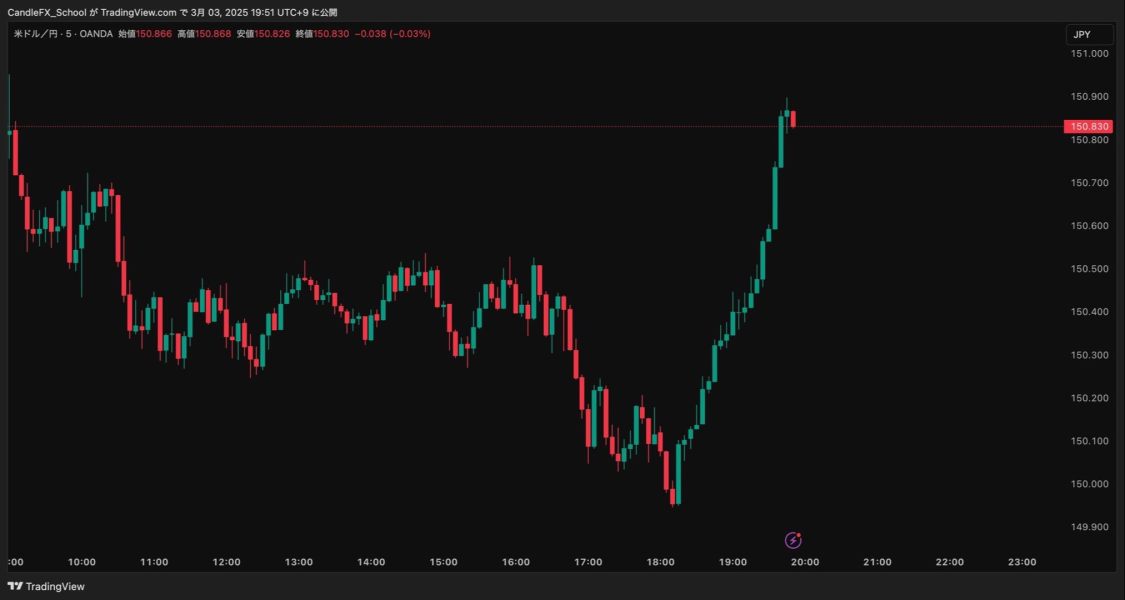Click the 150.500 price axis label
Screen dimensions: 1125x600
(x=1089, y=269)
